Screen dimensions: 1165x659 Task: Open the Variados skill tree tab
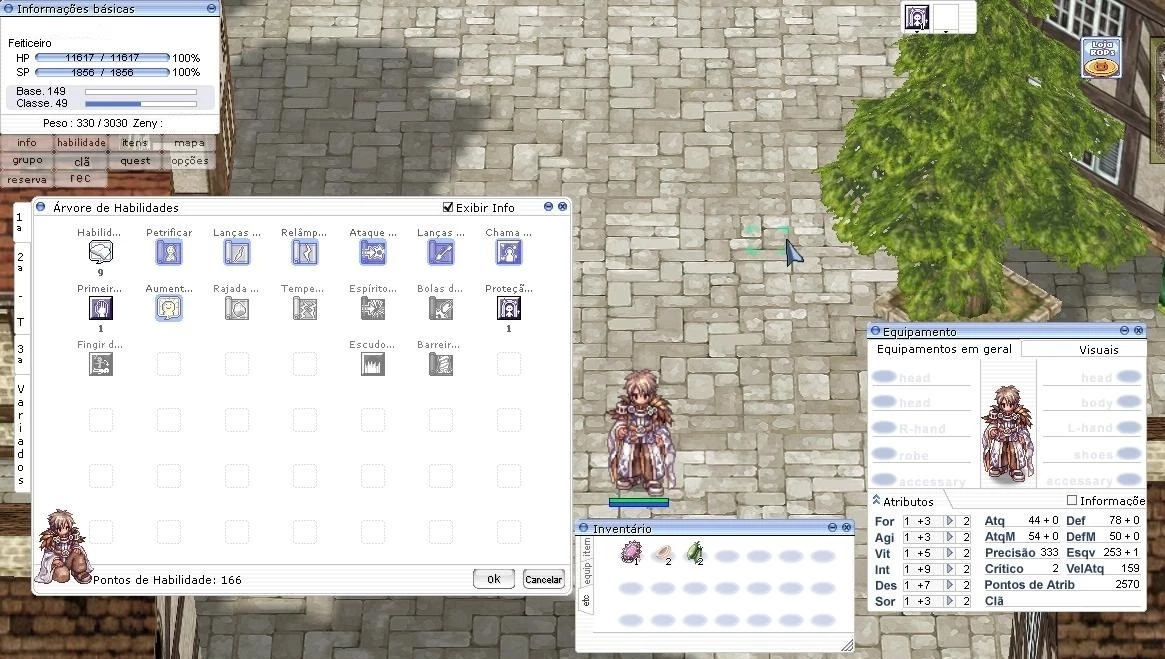click(21, 435)
